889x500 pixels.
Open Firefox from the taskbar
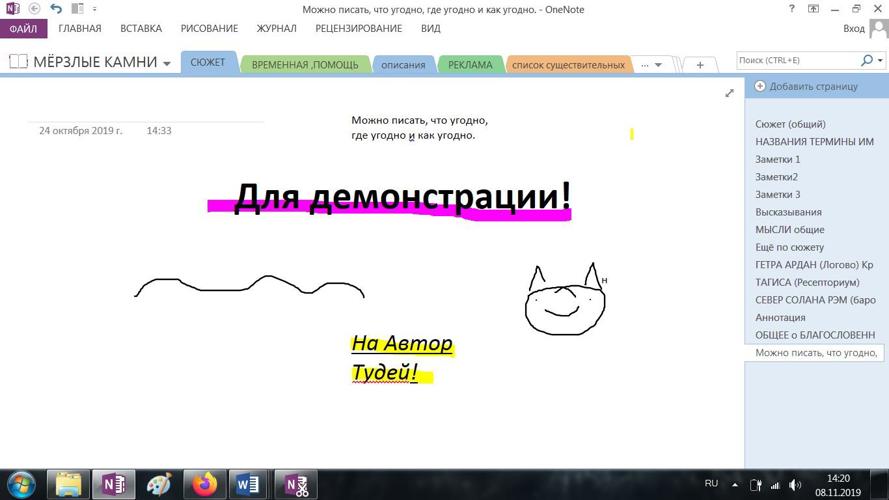(x=205, y=485)
